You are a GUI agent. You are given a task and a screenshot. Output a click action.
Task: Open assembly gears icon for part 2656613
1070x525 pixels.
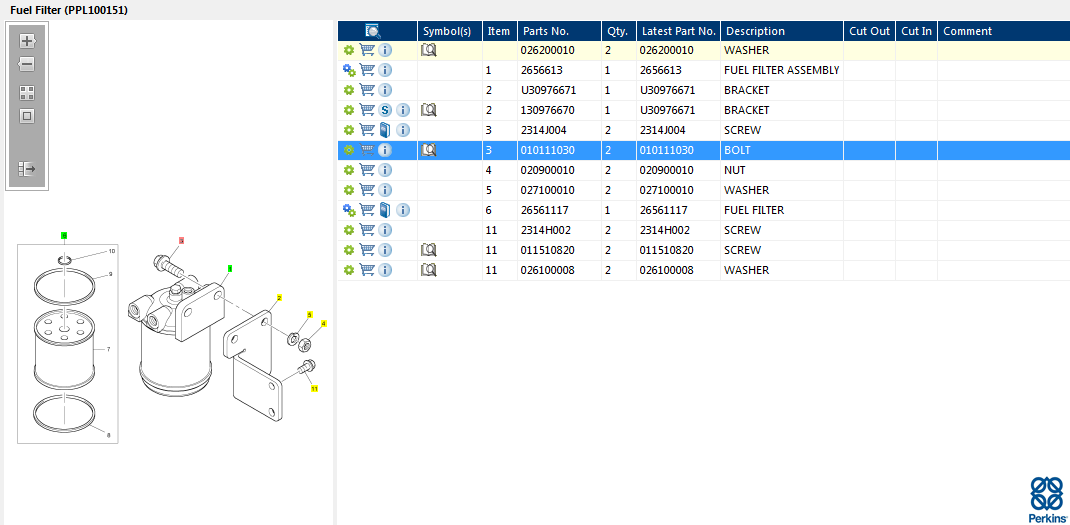pyautogui.click(x=349, y=70)
